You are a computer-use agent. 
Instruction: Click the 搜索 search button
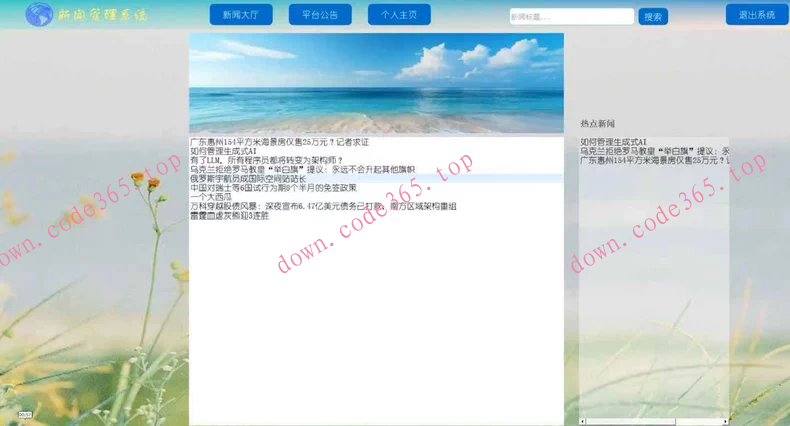[653, 17]
